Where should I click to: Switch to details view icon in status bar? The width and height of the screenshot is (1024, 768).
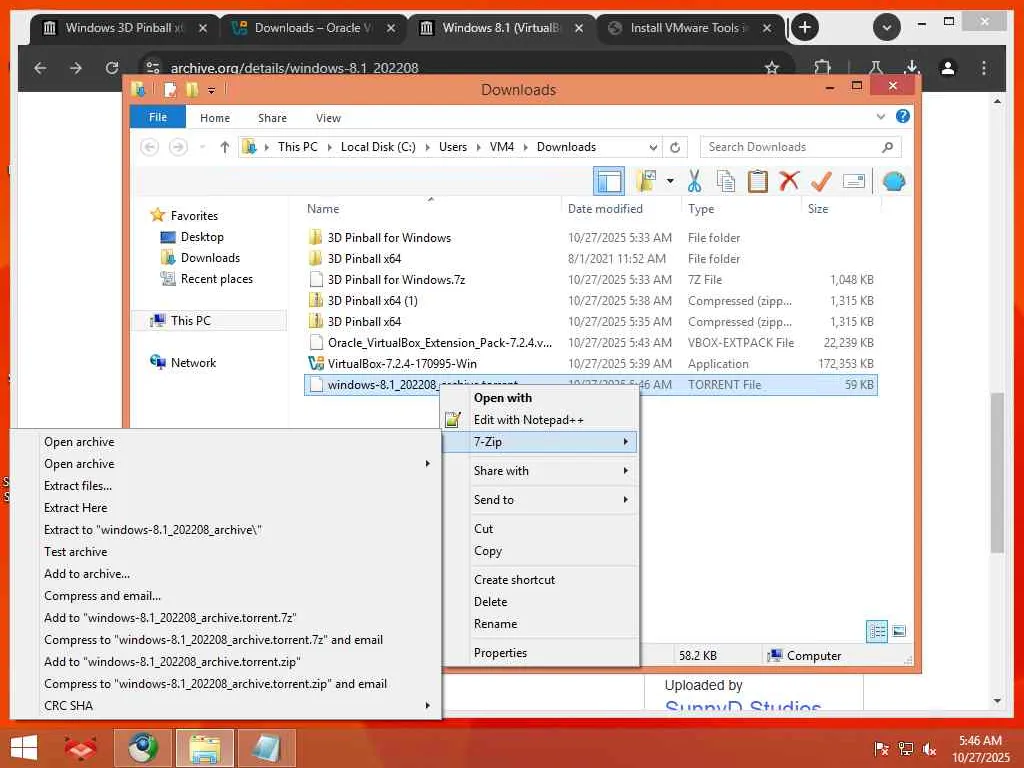click(876, 631)
